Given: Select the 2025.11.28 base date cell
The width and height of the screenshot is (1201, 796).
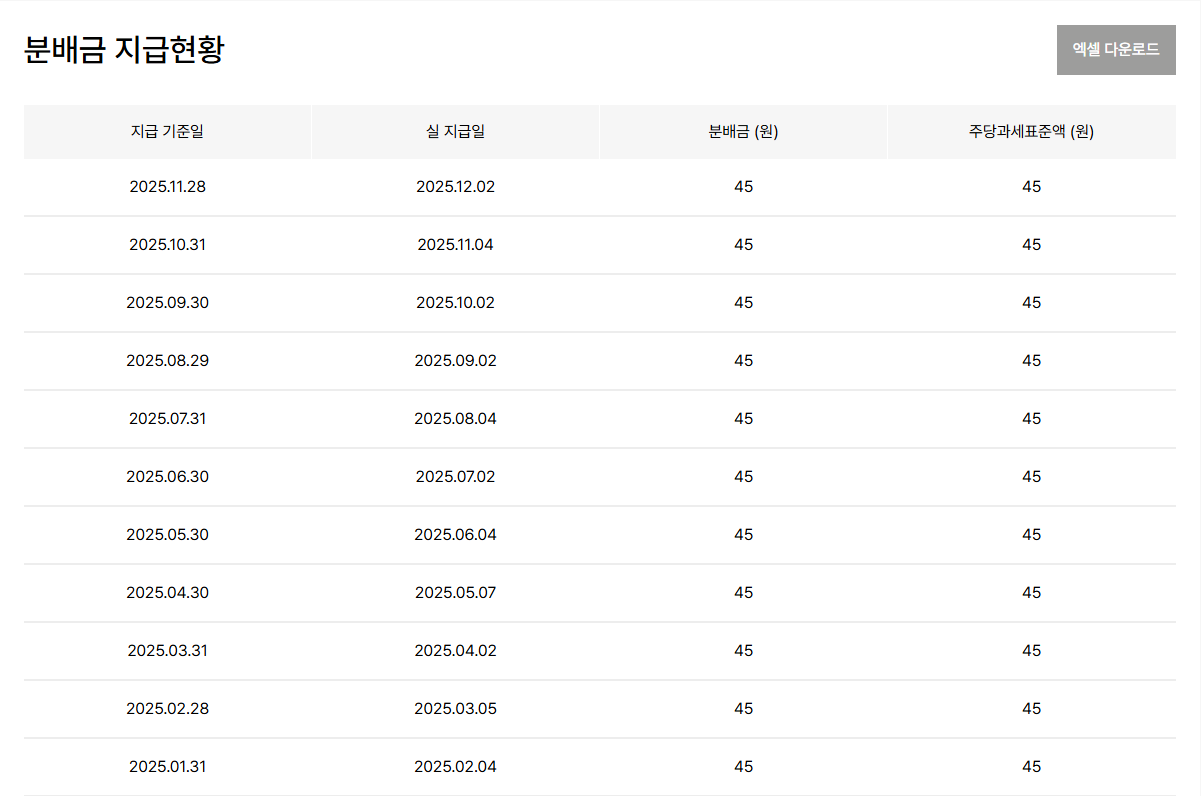Looking at the screenshot, I should 167,187.
